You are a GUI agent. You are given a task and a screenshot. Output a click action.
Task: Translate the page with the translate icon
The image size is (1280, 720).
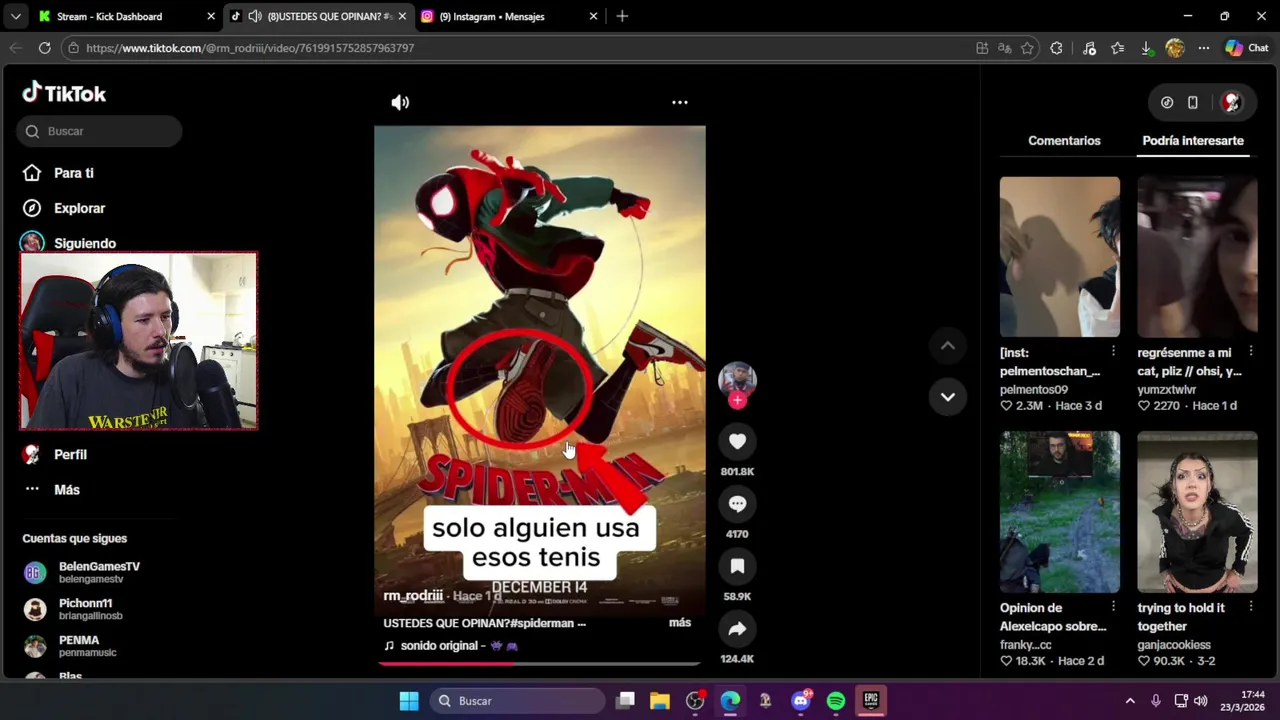(1004, 48)
